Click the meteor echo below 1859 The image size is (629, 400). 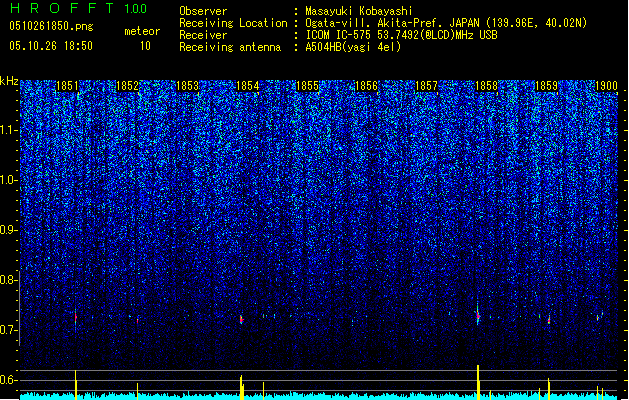point(549,321)
